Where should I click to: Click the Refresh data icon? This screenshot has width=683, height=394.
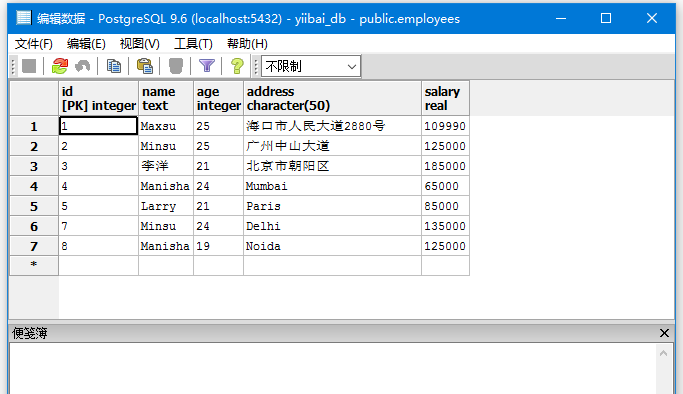click(x=60, y=66)
